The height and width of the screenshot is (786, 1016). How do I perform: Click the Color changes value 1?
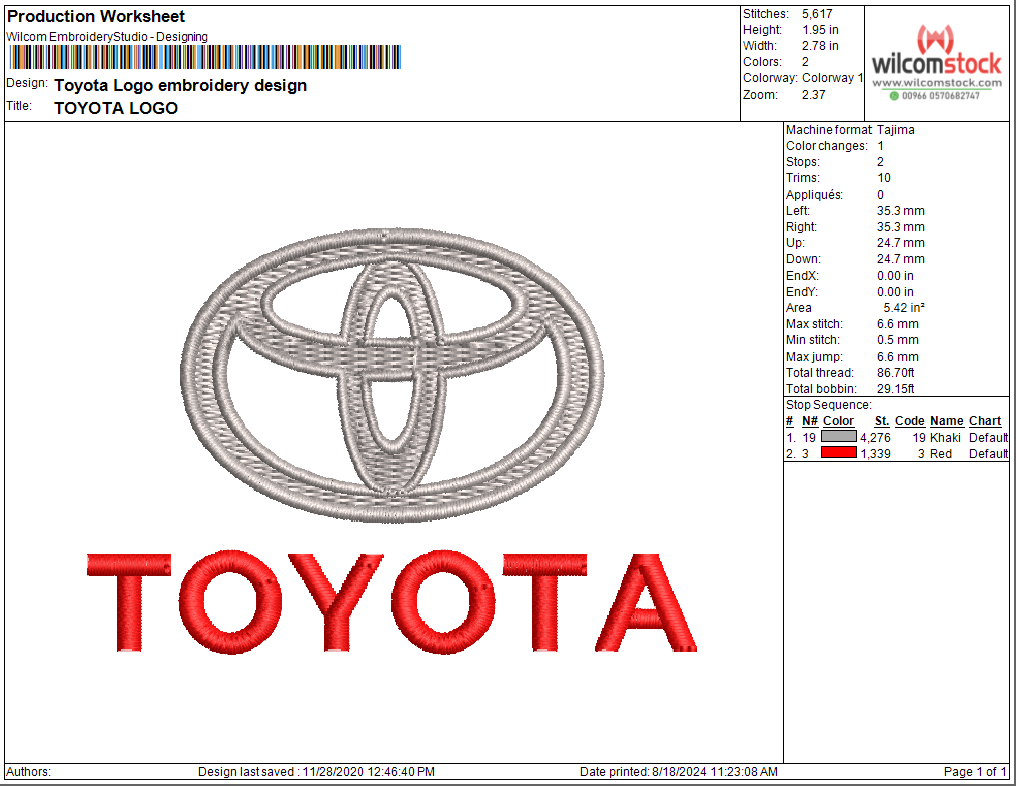[881, 146]
